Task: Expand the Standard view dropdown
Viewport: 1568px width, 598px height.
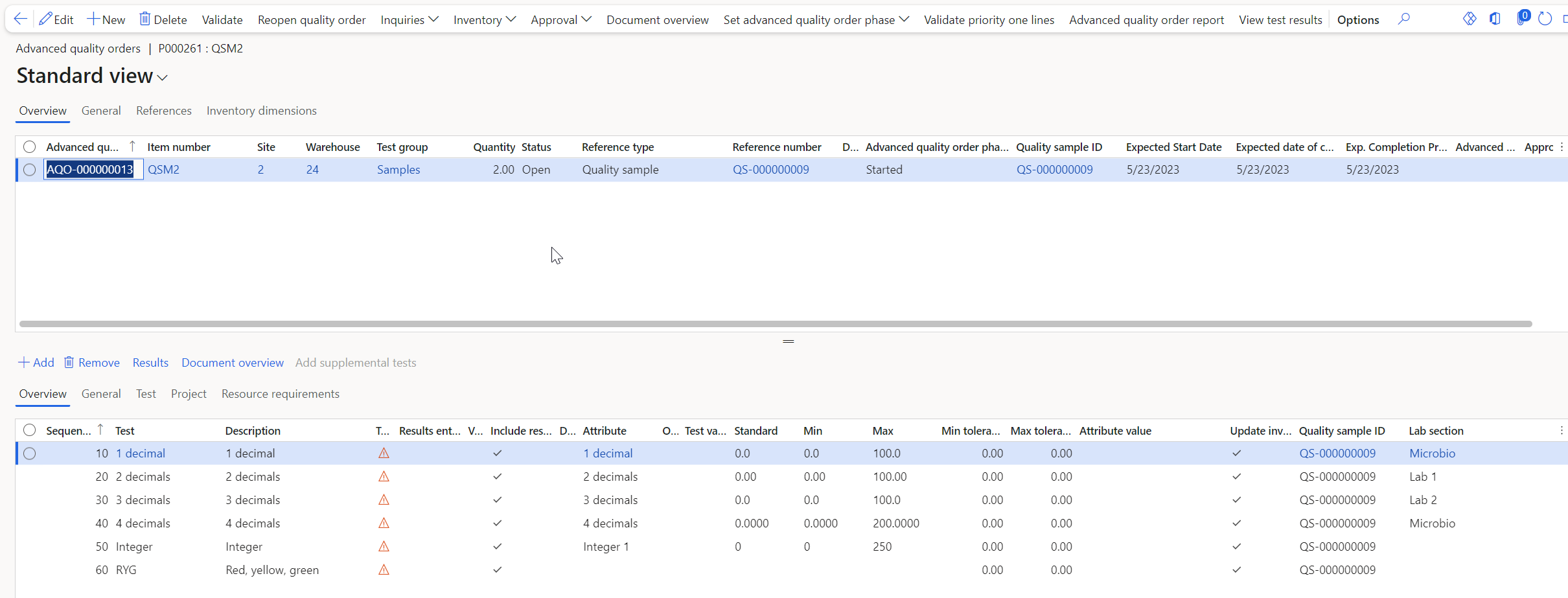Action: 163,78
